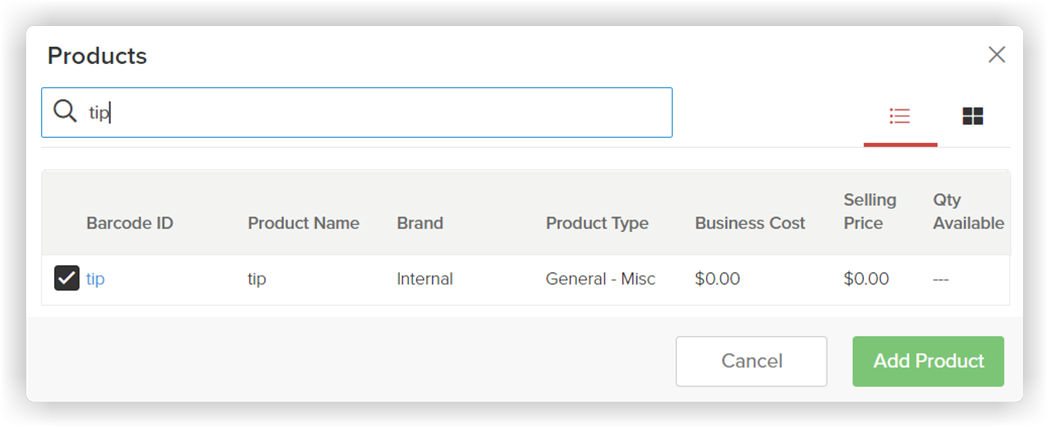Sort by Business Cost column header
The image size is (1049, 427).
[750, 224]
